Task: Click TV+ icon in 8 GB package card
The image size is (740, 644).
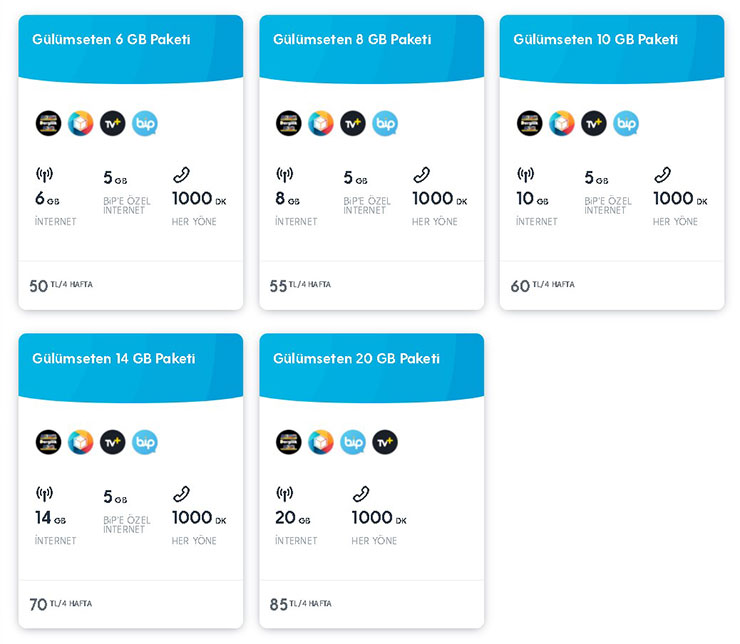Action: point(353,124)
